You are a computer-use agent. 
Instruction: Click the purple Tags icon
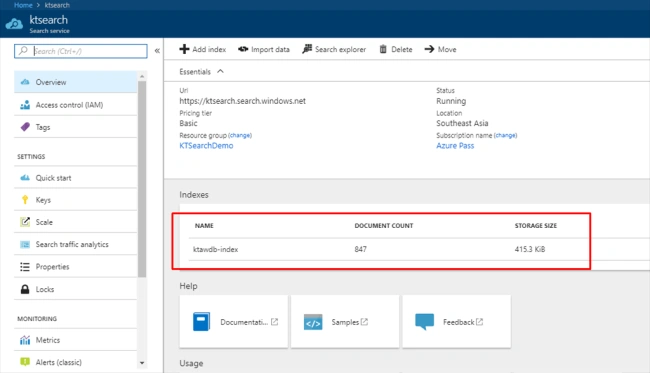click(25, 127)
